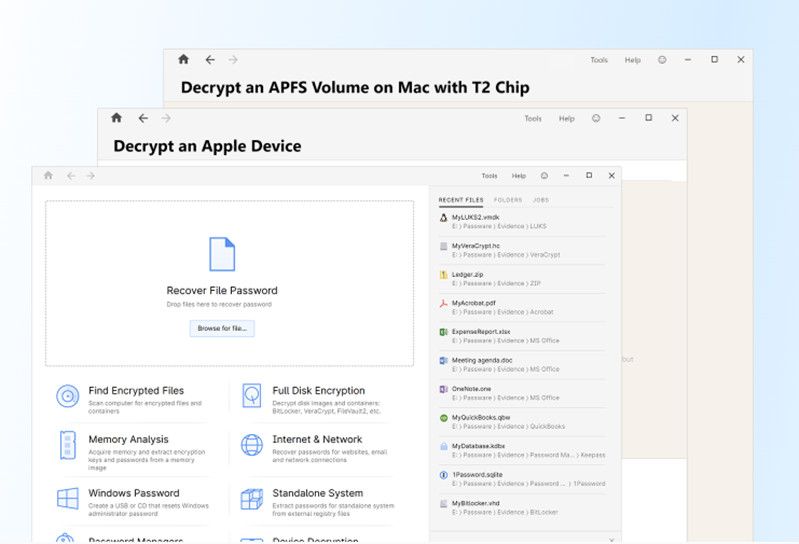Select ExpenseReport.xlsx recent file

[522, 336]
